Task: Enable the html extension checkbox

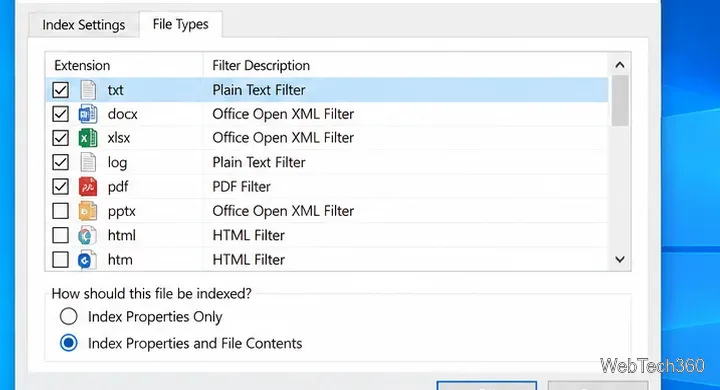Action: click(61, 235)
